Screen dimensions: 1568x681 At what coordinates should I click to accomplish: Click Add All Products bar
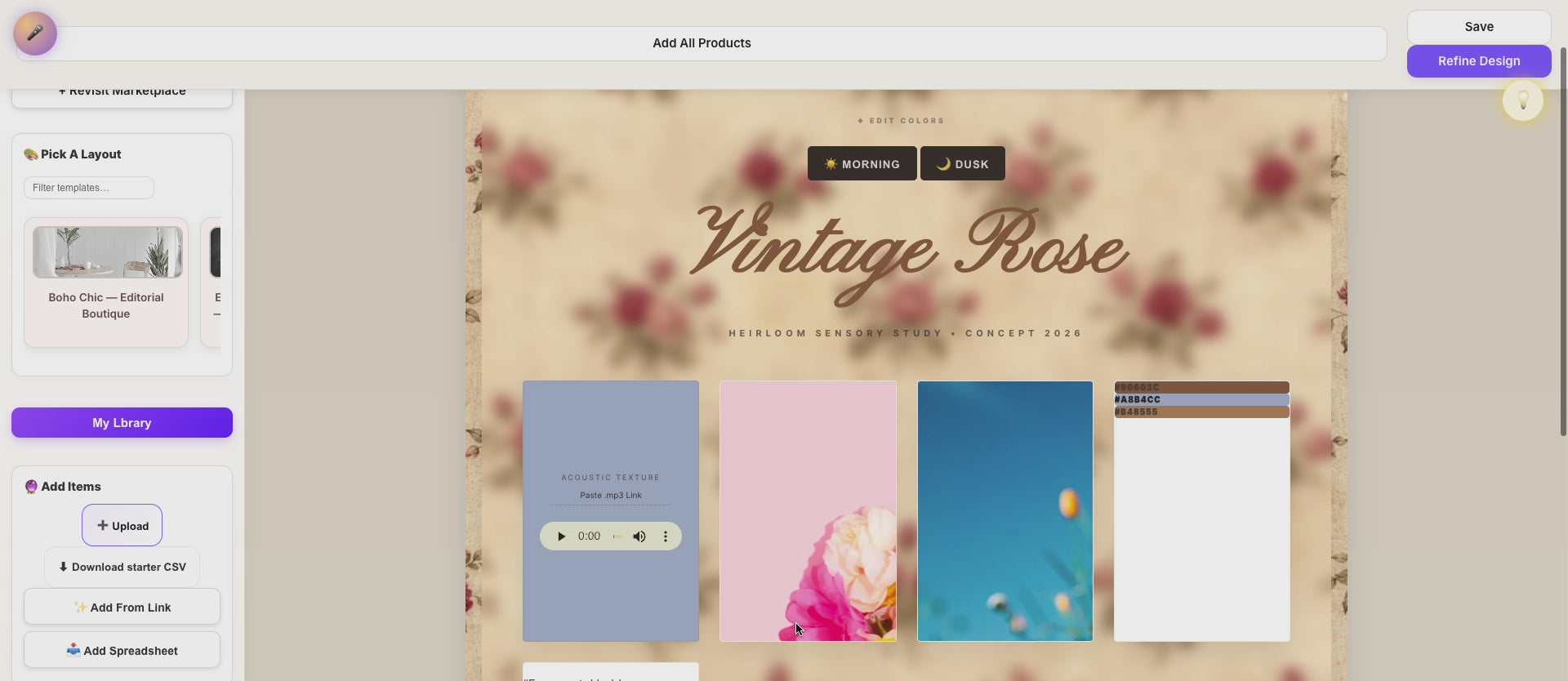click(x=702, y=43)
